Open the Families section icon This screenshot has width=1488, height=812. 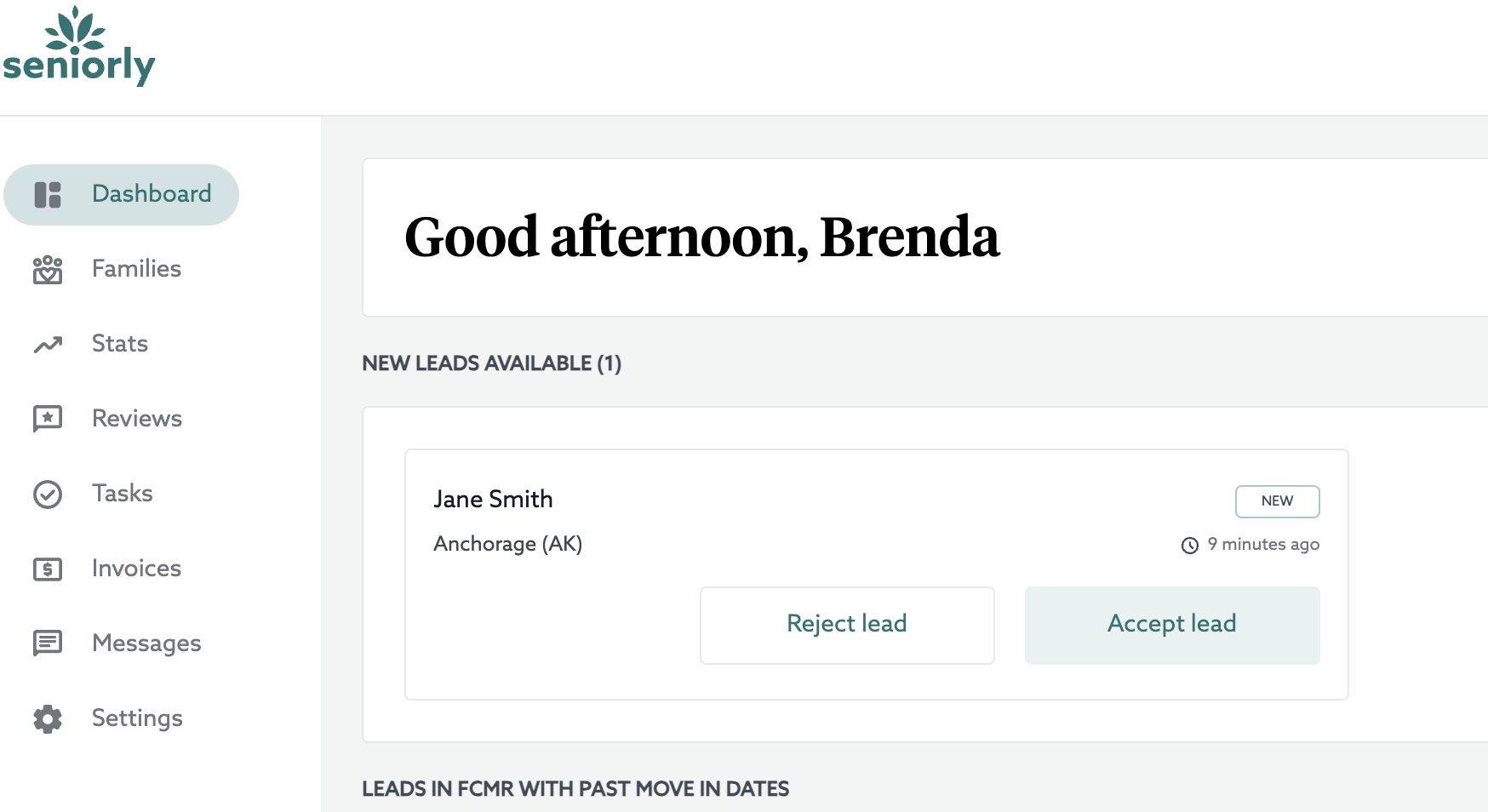point(48,269)
